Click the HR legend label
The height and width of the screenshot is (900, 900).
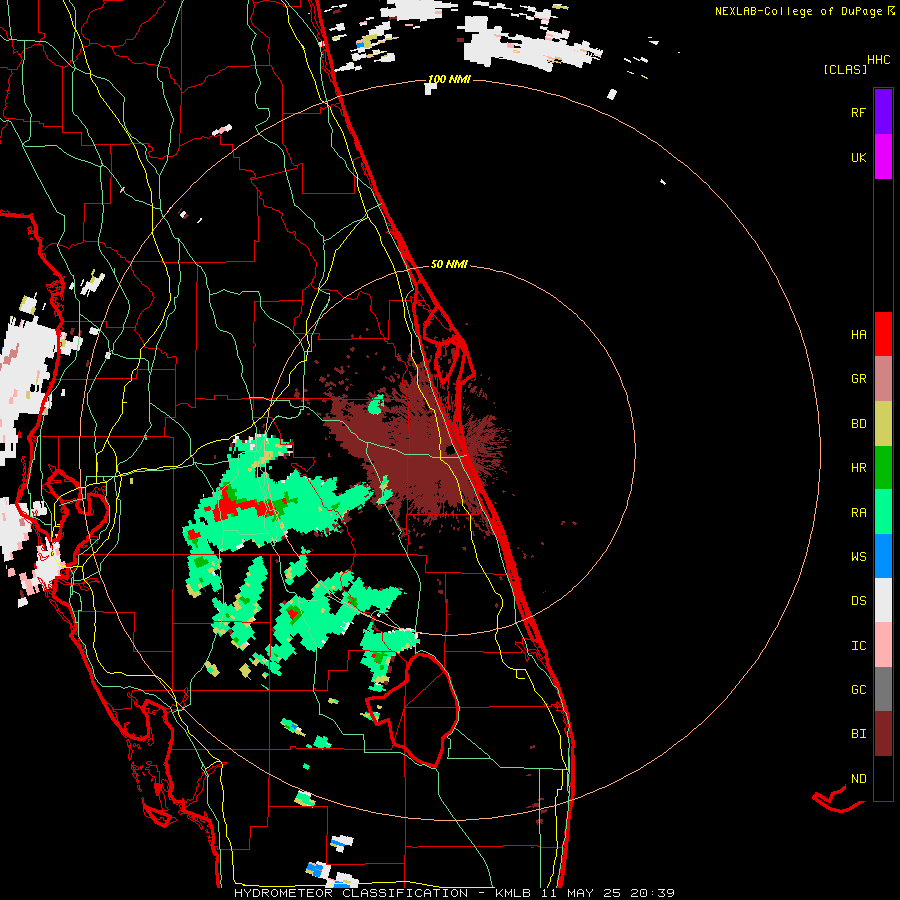858,468
